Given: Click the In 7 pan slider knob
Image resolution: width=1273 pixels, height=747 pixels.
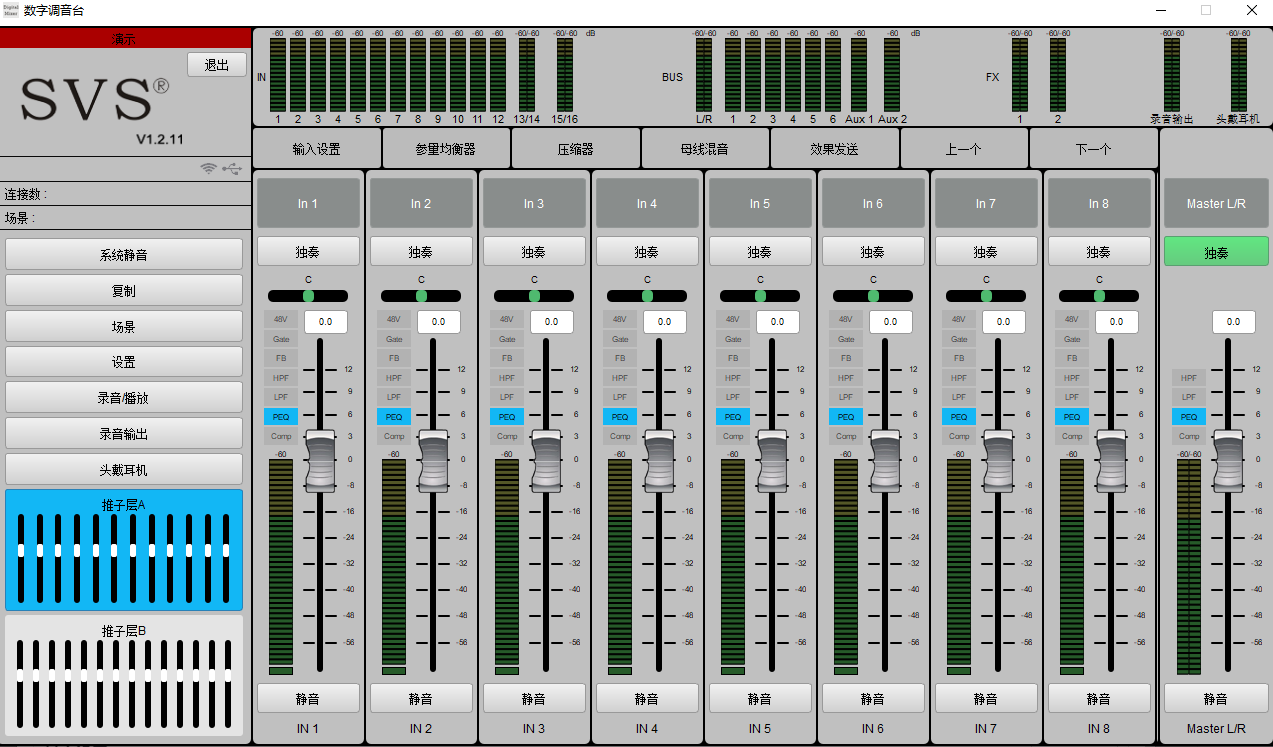Looking at the screenshot, I should 986,296.
